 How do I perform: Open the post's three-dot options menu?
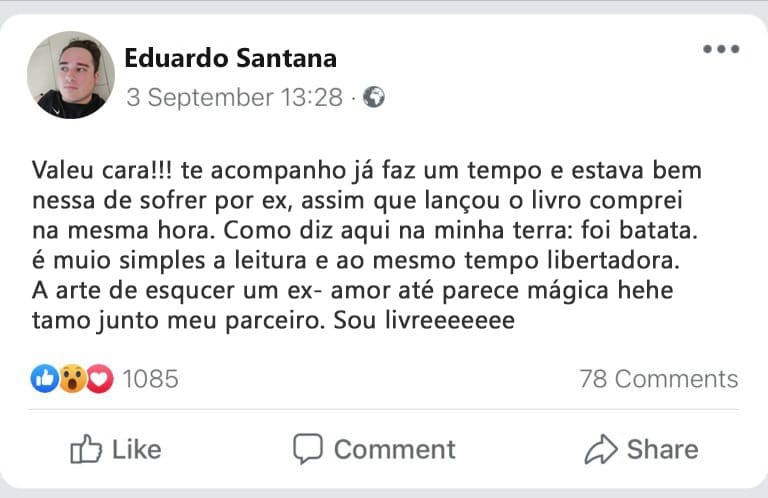point(720,50)
